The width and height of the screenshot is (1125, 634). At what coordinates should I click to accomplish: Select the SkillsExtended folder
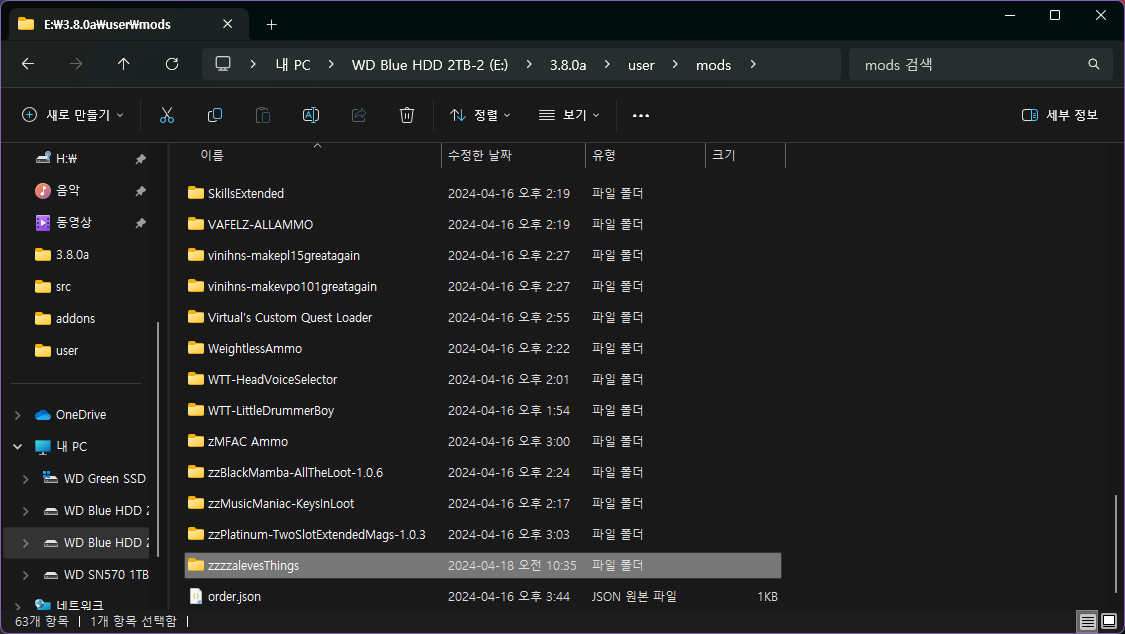(x=245, y=194)
